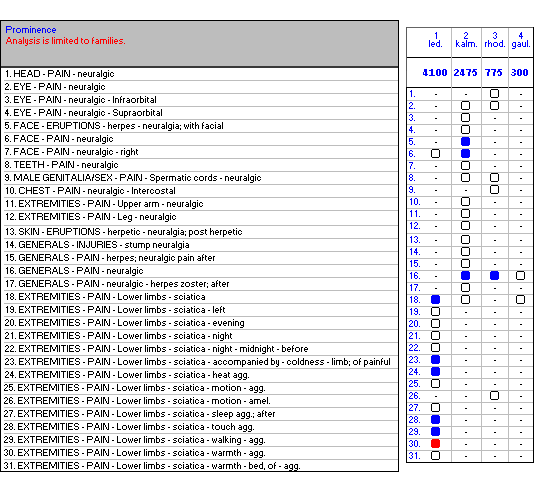Viewport: 534px width, 480px height.
Task: Click rhod. empty box in row 26
Action: tap(494, 396)
